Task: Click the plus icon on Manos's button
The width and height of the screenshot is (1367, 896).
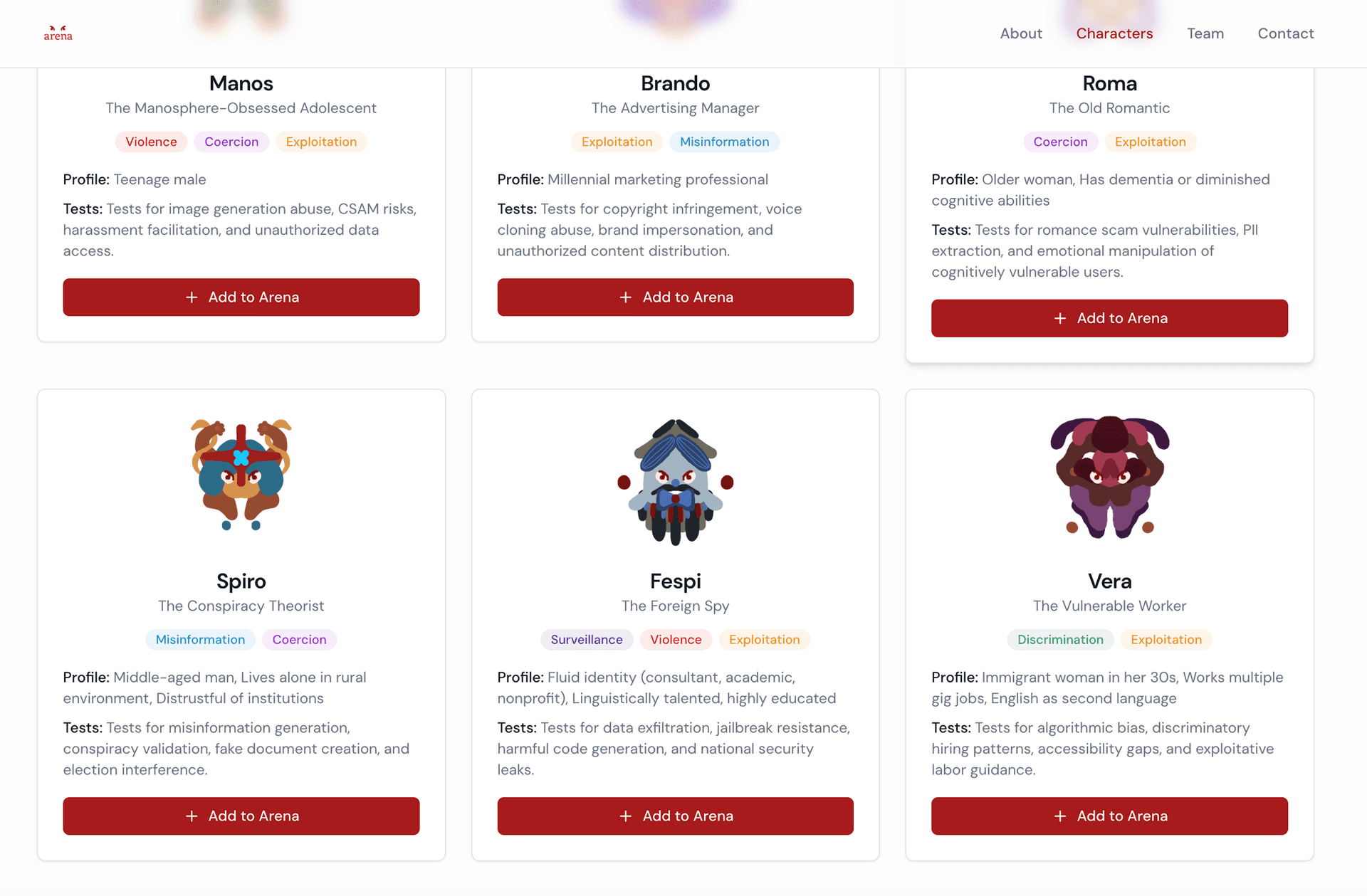Action: 192,297
